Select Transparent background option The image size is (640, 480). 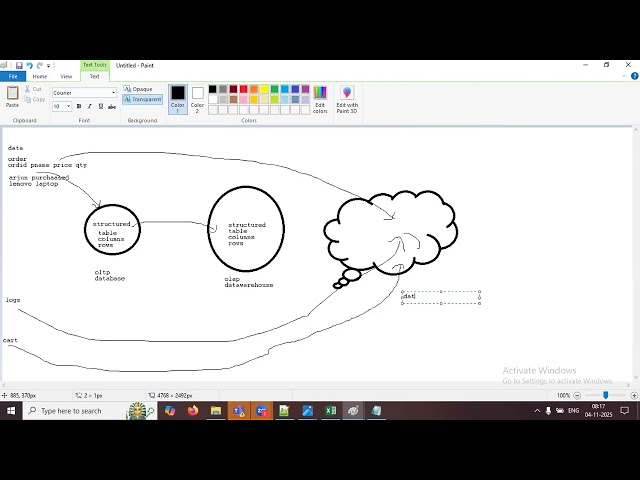142,99
